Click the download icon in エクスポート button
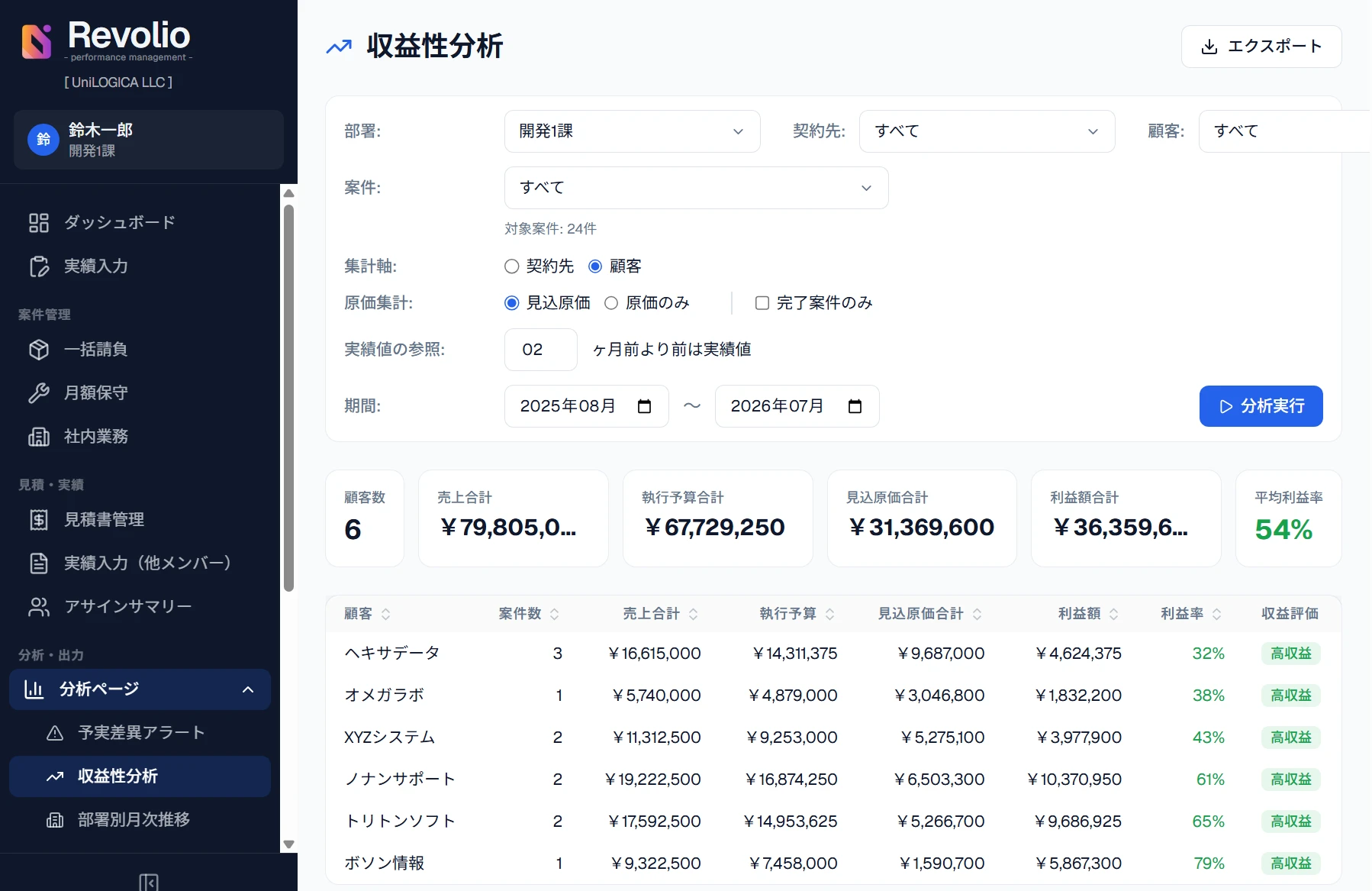The width and height of the screenshot is (1372, 891). tap(1209, 47)
